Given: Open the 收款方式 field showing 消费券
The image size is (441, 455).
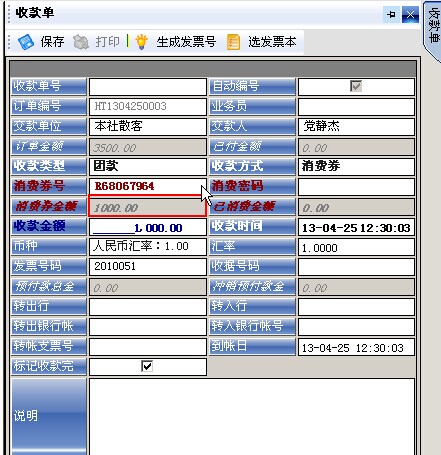Looking at the screenshot, I should pyautogui.click(x=356, y=166).
